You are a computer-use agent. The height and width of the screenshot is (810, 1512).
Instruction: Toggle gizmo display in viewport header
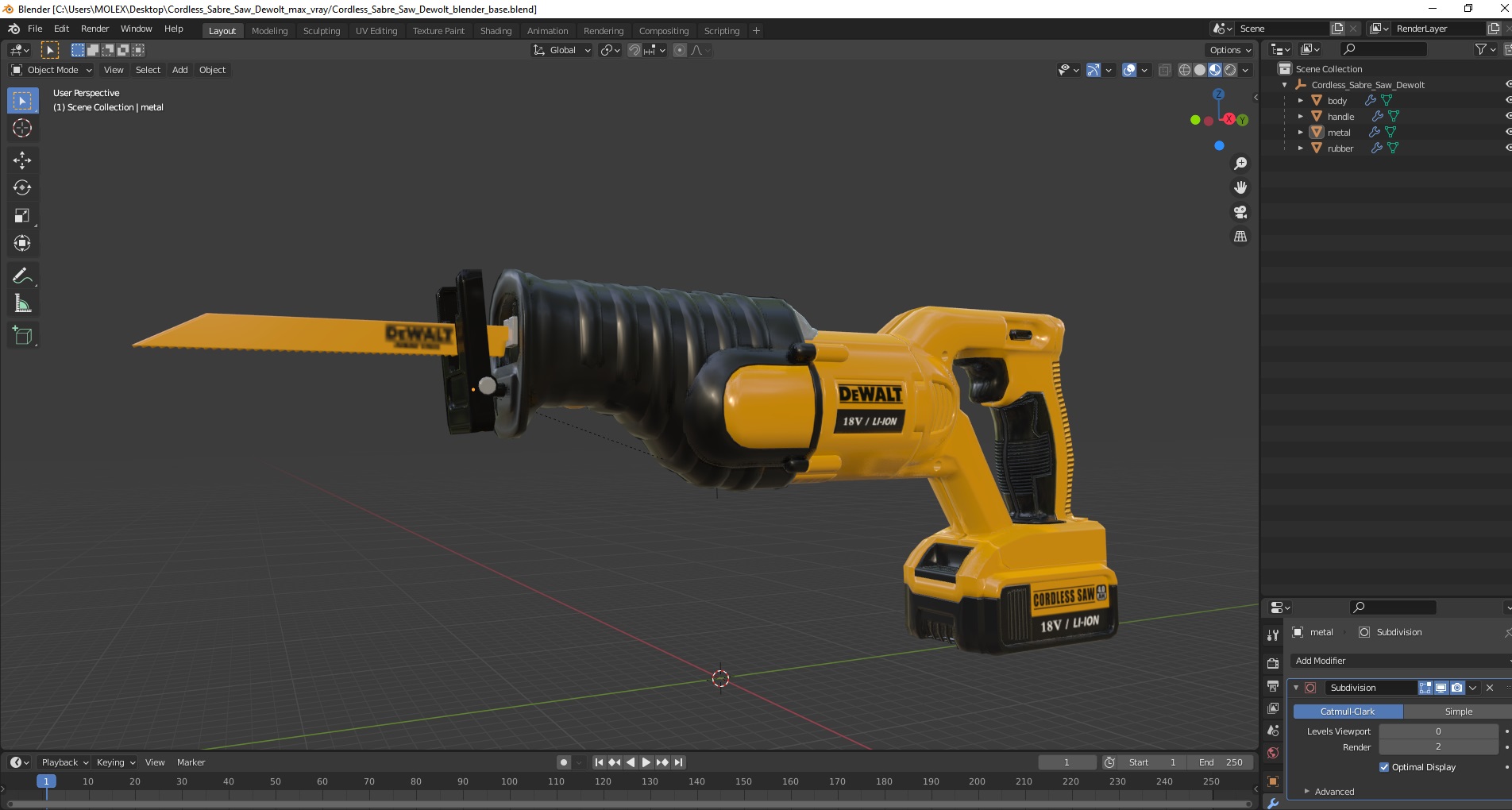click(1093, 70)
